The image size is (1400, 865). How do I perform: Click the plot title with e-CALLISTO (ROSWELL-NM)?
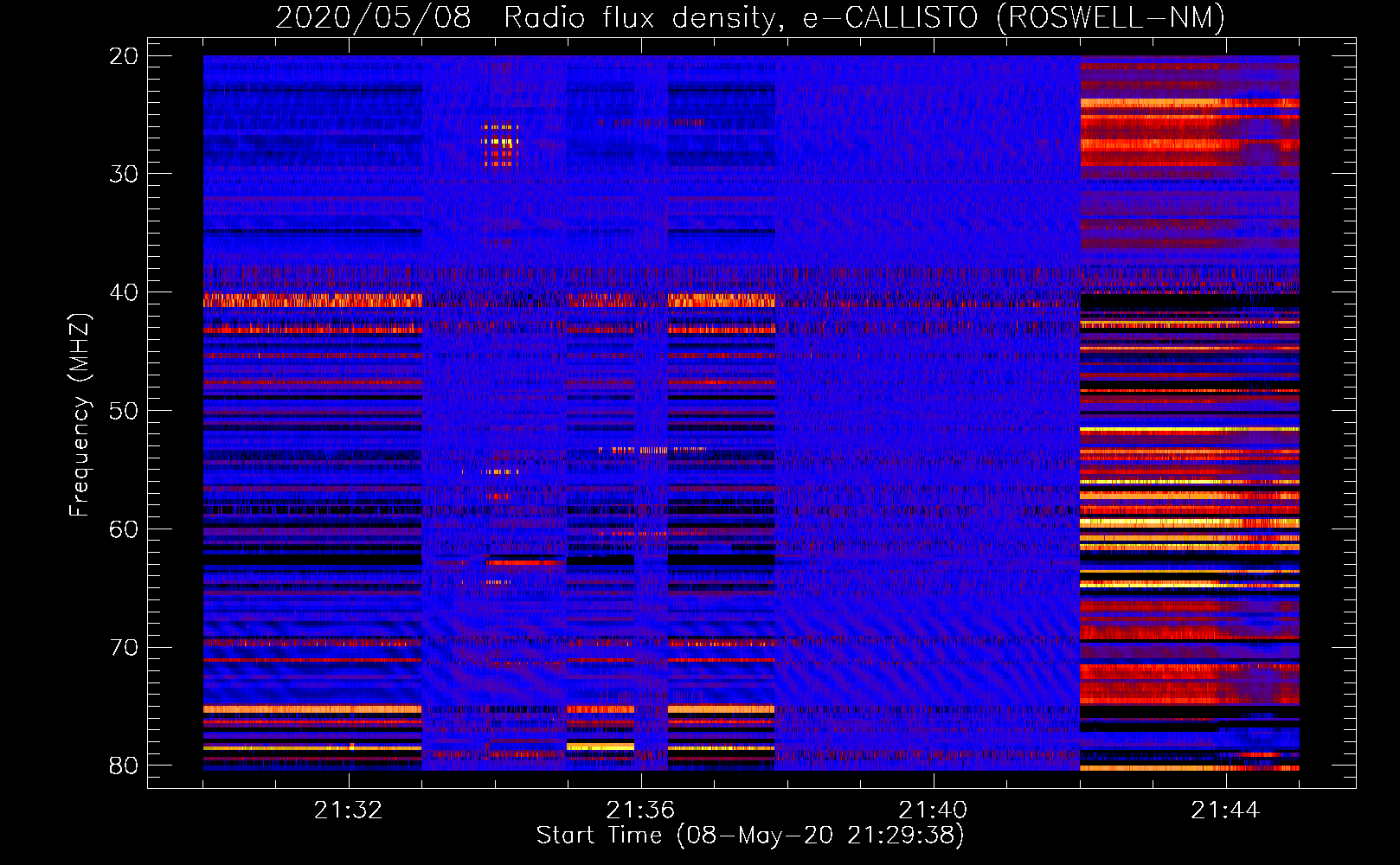(750, 17)
